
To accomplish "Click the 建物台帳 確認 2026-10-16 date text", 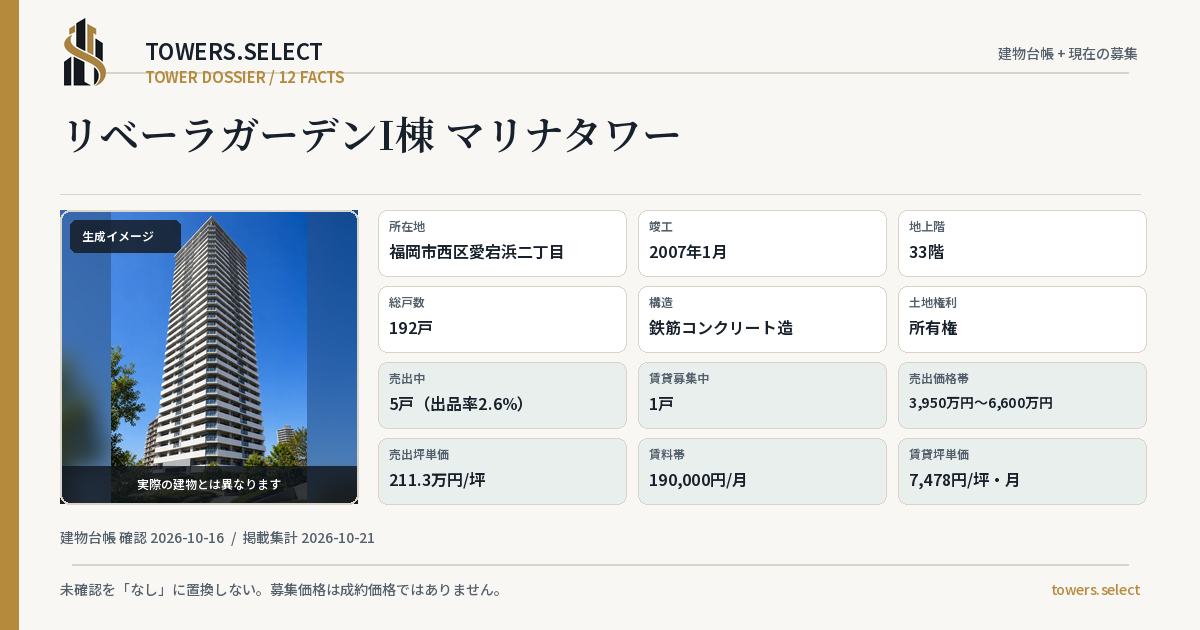I will [142, 538].
